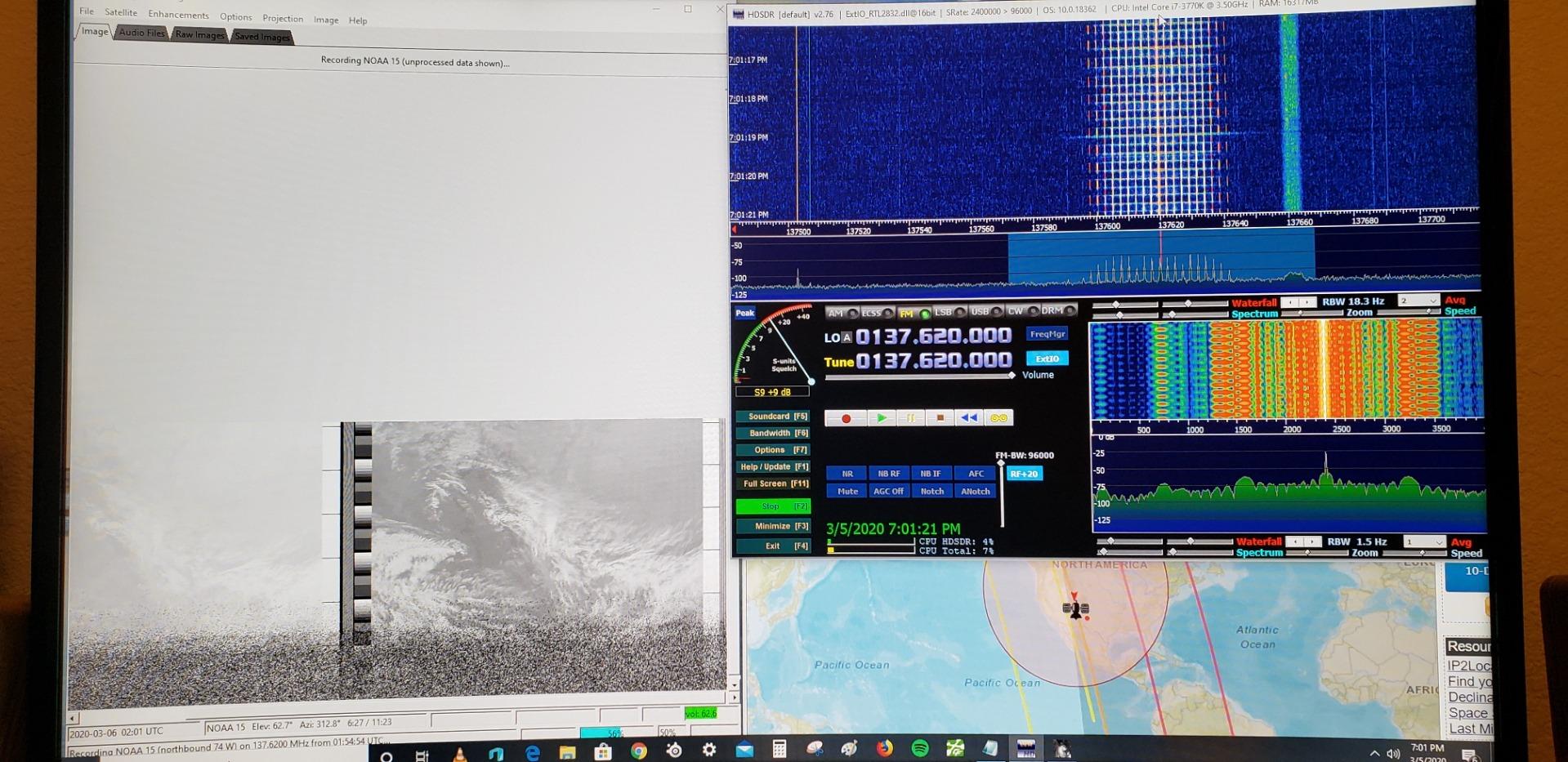
Task: Switch to the Saved Images tab in WXtoImg
Action: [261, 36]
